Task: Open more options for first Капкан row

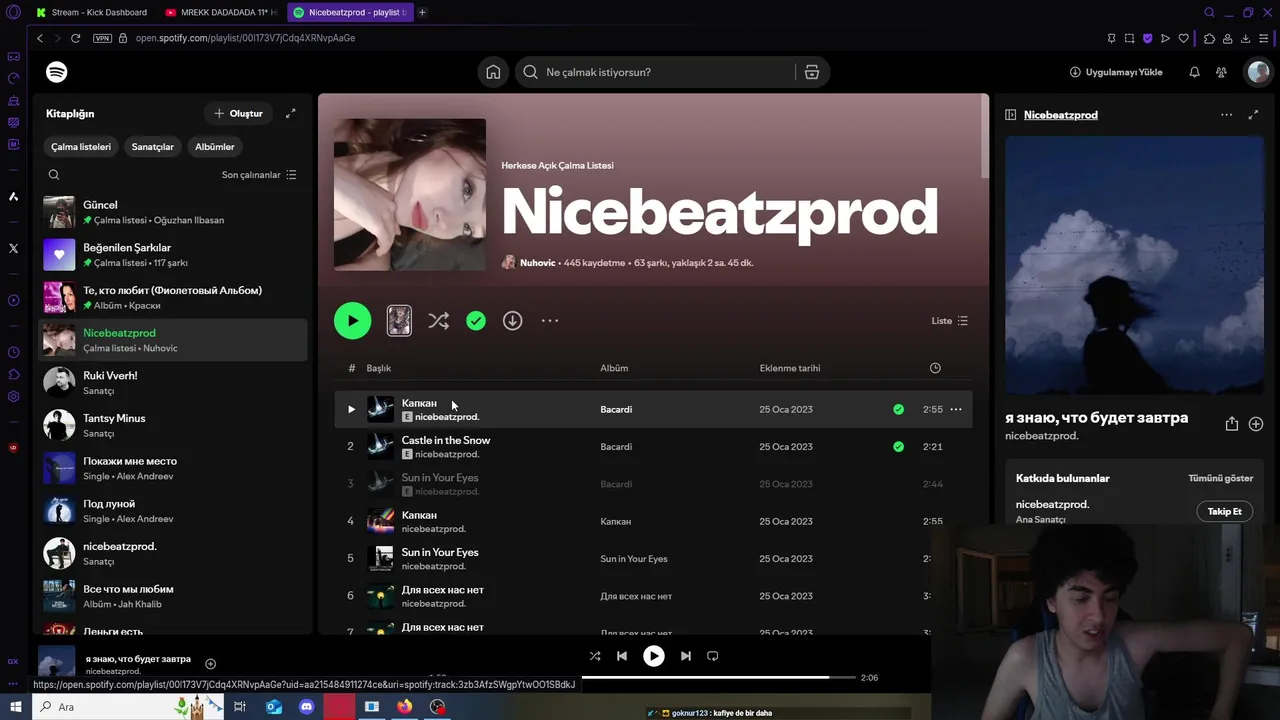Action: pyautogui.click(x=956, y=409)
